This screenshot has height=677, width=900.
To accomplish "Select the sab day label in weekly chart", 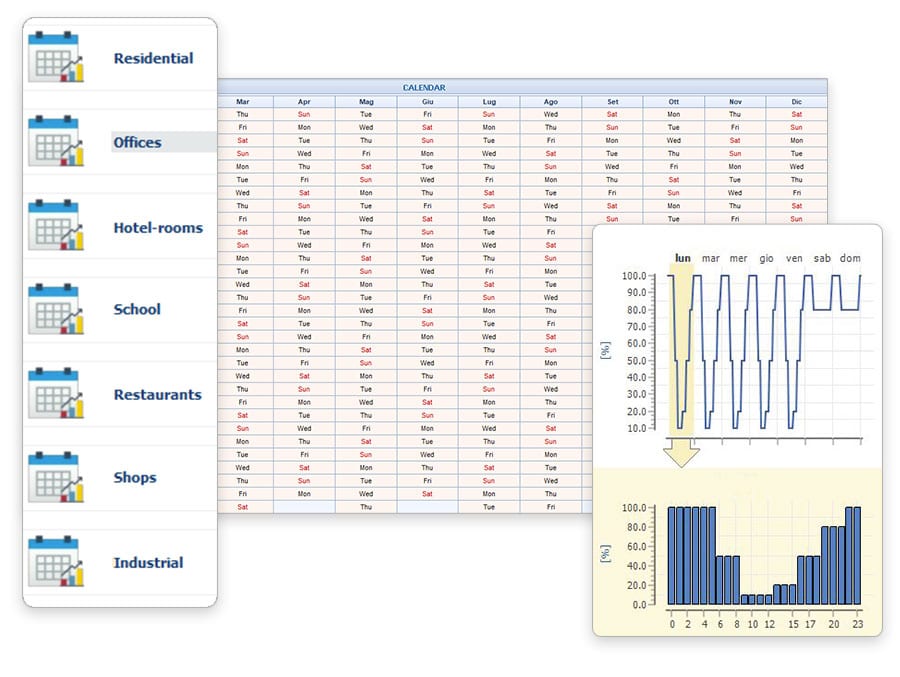I will [x=822, y=258].
